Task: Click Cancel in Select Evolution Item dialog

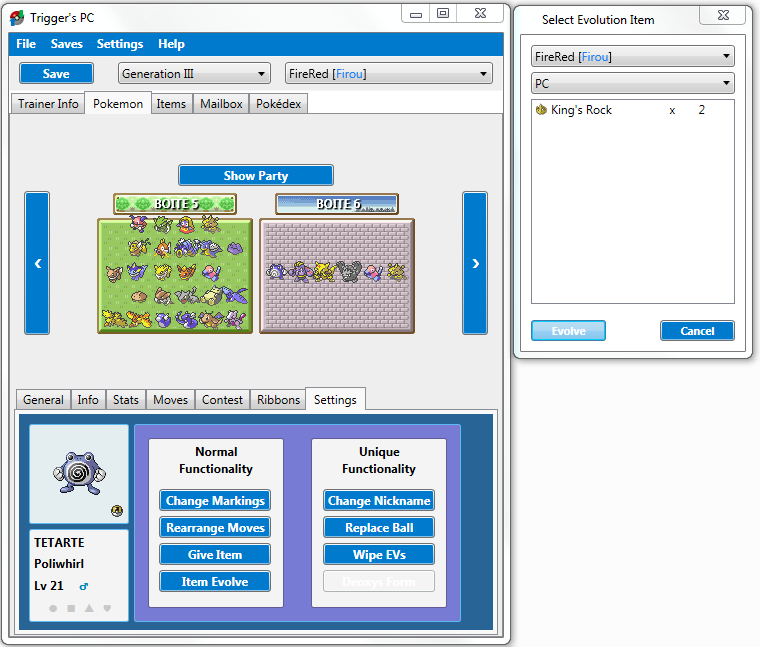Action: click(x=697, y=331)
